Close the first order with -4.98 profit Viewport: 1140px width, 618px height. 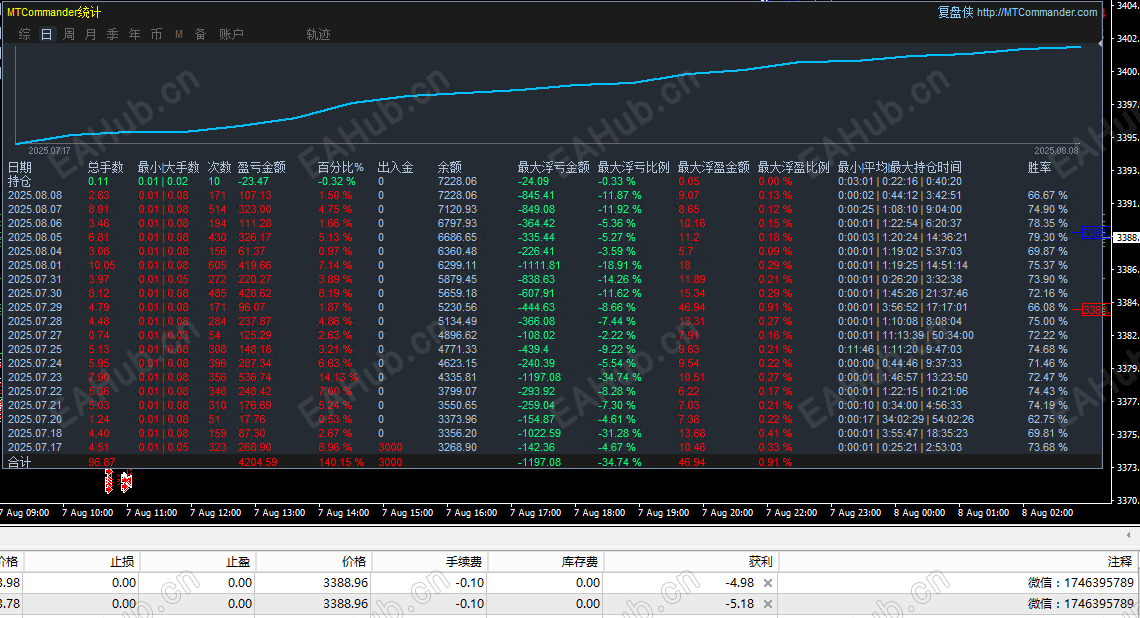click(x=768, y=583)
